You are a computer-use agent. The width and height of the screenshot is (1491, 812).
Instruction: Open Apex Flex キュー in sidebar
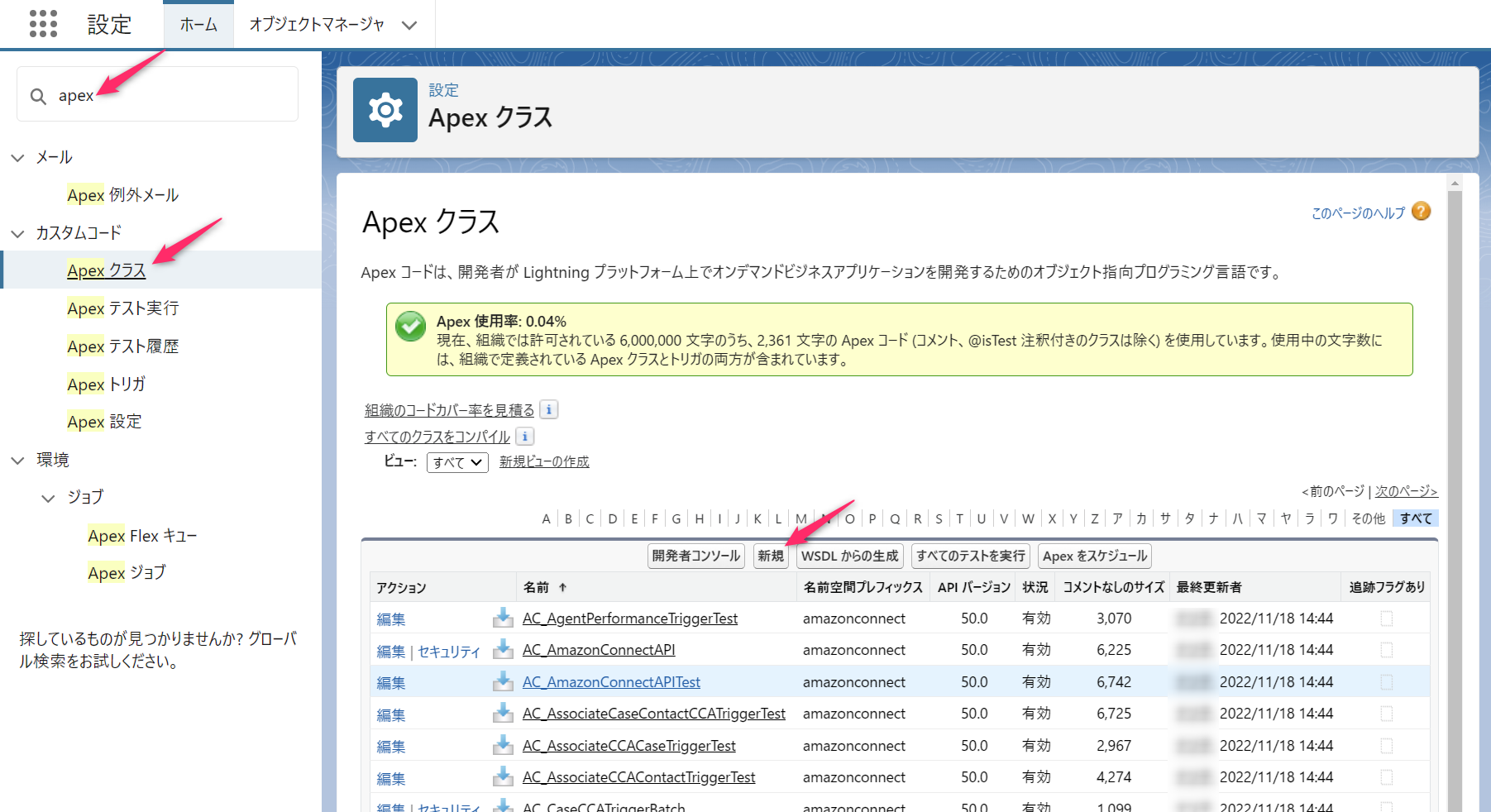point(142,536)
